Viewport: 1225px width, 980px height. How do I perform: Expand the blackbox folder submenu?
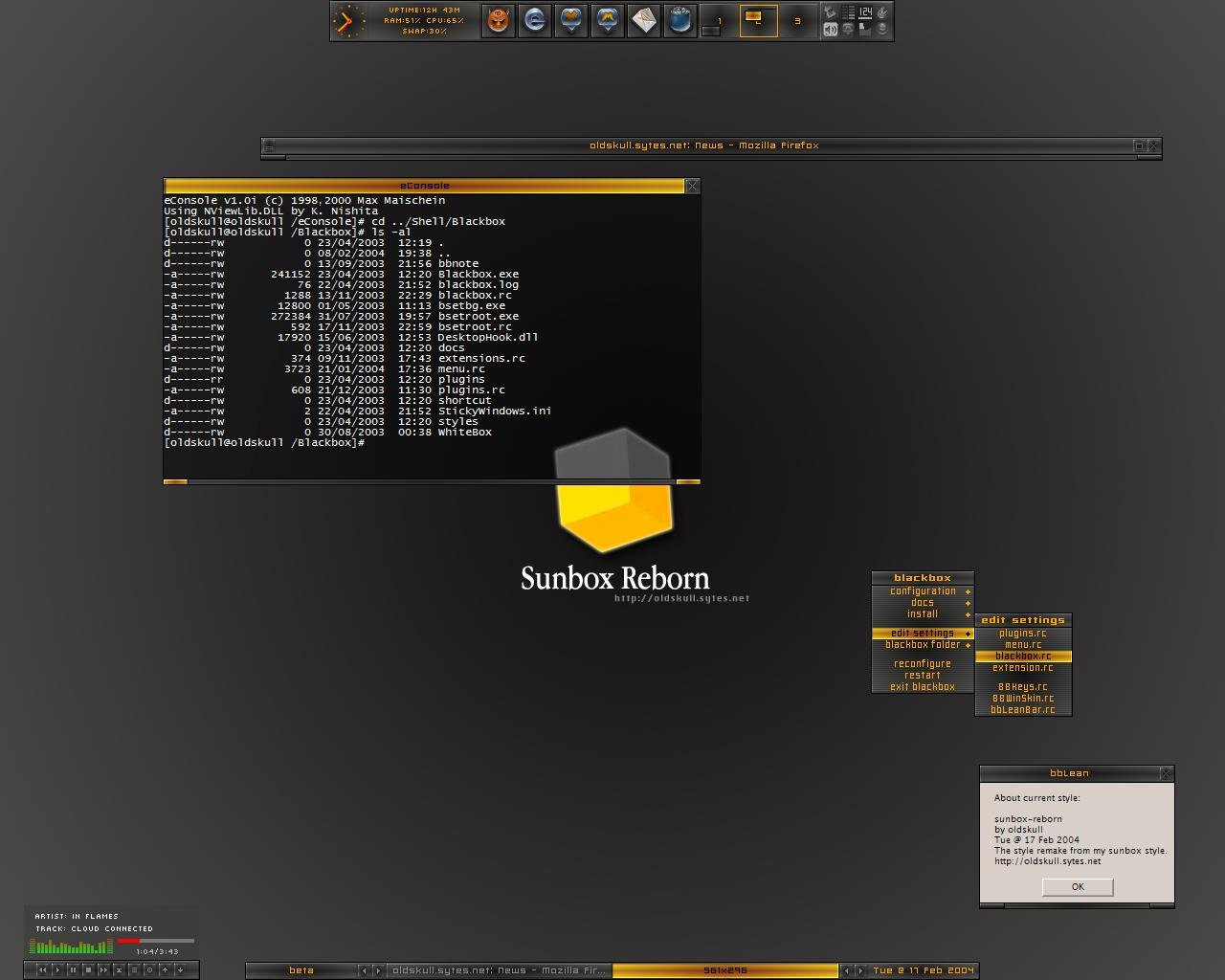point(923,645)
